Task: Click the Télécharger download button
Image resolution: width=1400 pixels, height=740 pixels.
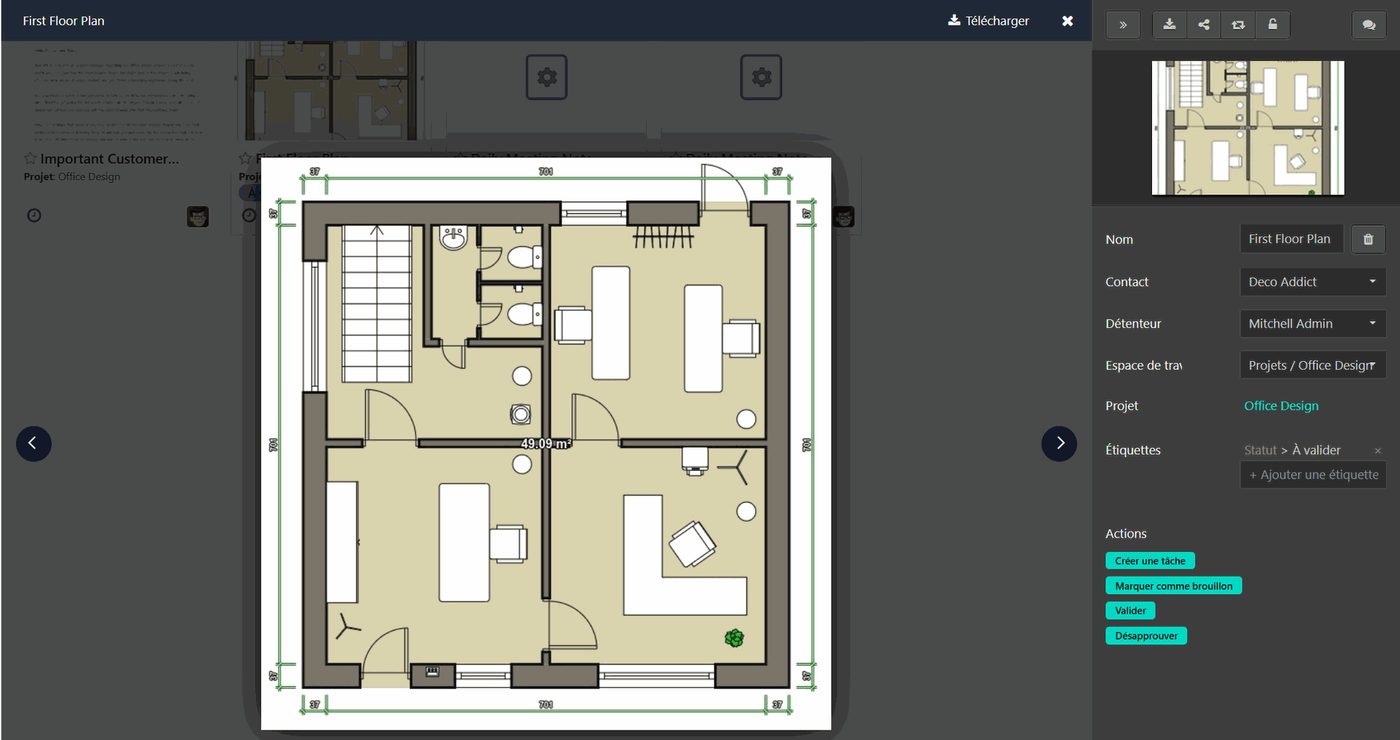Action: (988, 21)
